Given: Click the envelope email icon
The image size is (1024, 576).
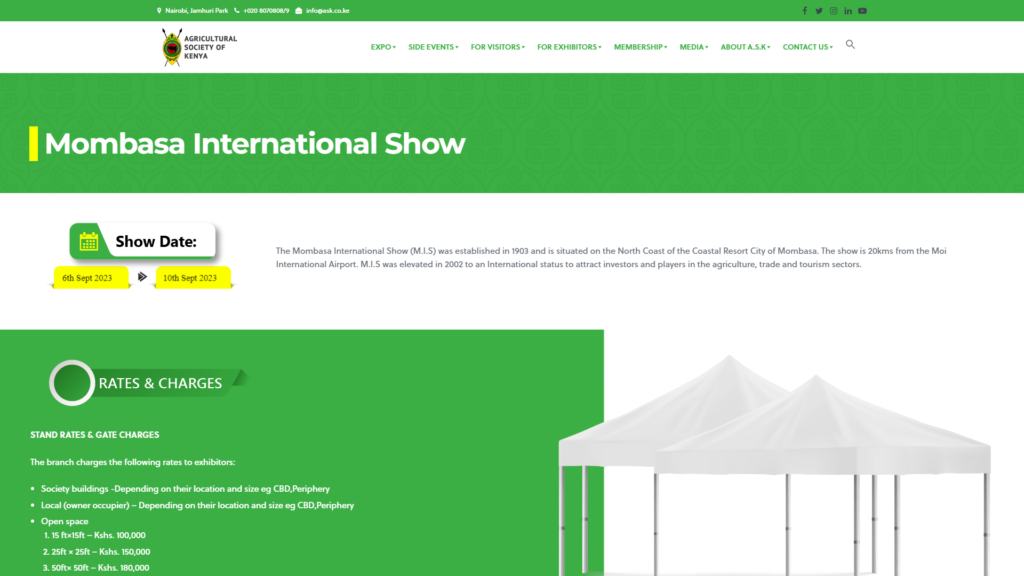Looking at the screenshot, I should pyautogui.click(x=298, y=10).
